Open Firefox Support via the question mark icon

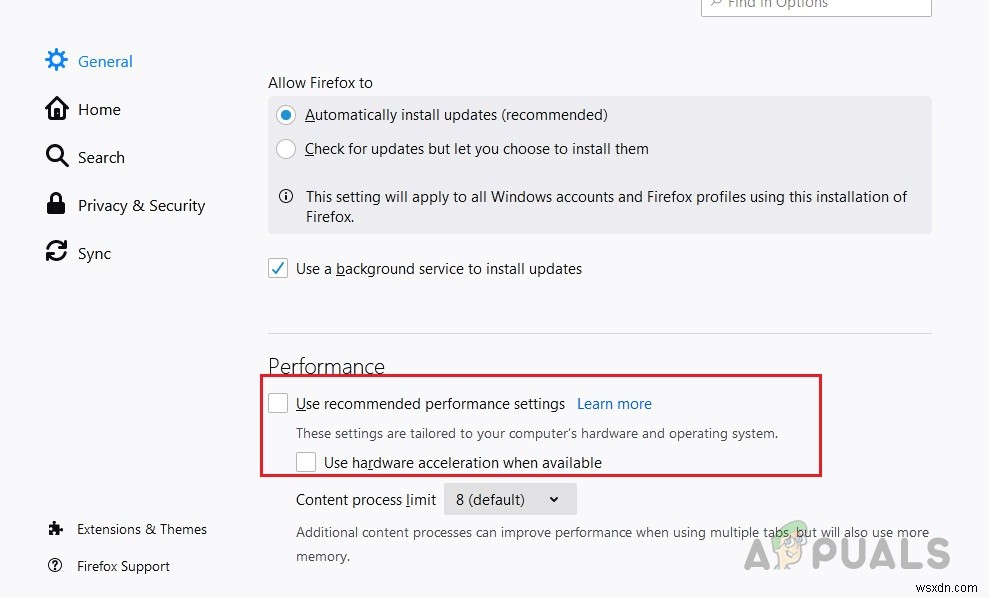click(55, 566)
